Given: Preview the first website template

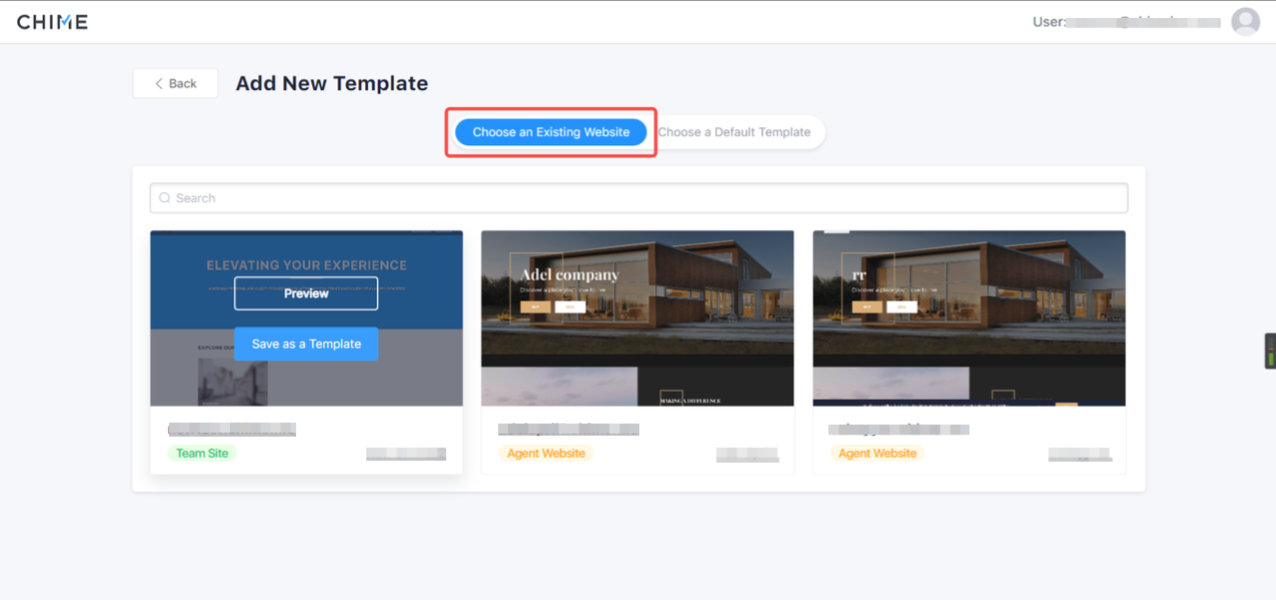Looking at the screenshot, I should tap(306, 293).
